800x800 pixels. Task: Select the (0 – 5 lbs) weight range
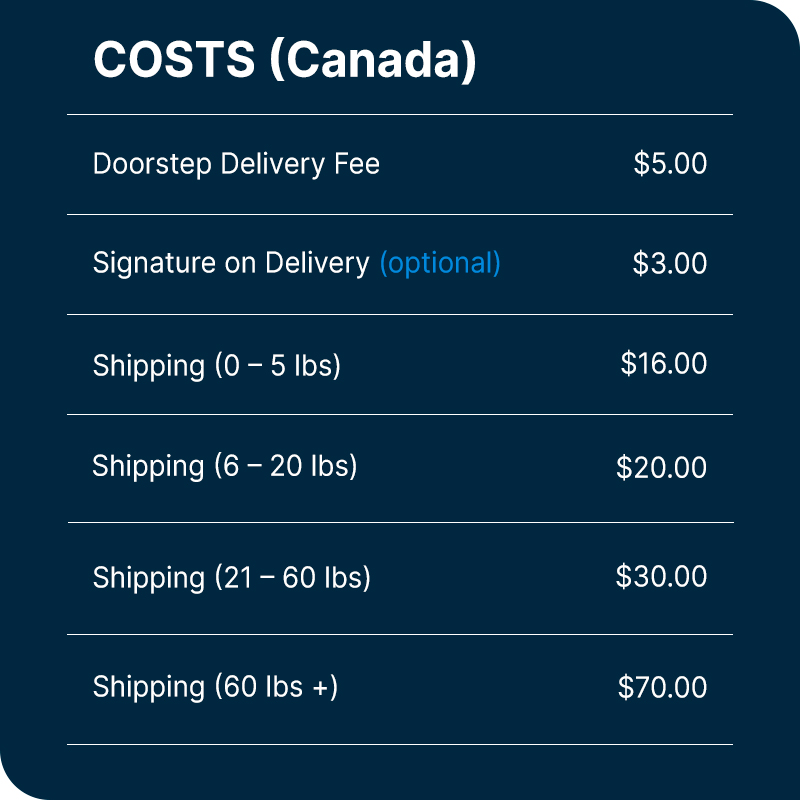click(x=278, y=366)
